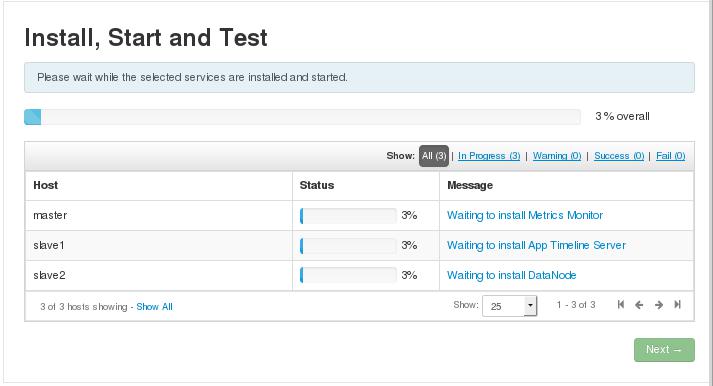Go to next page arrow
The image size is (713, 386).
(658, 305)
